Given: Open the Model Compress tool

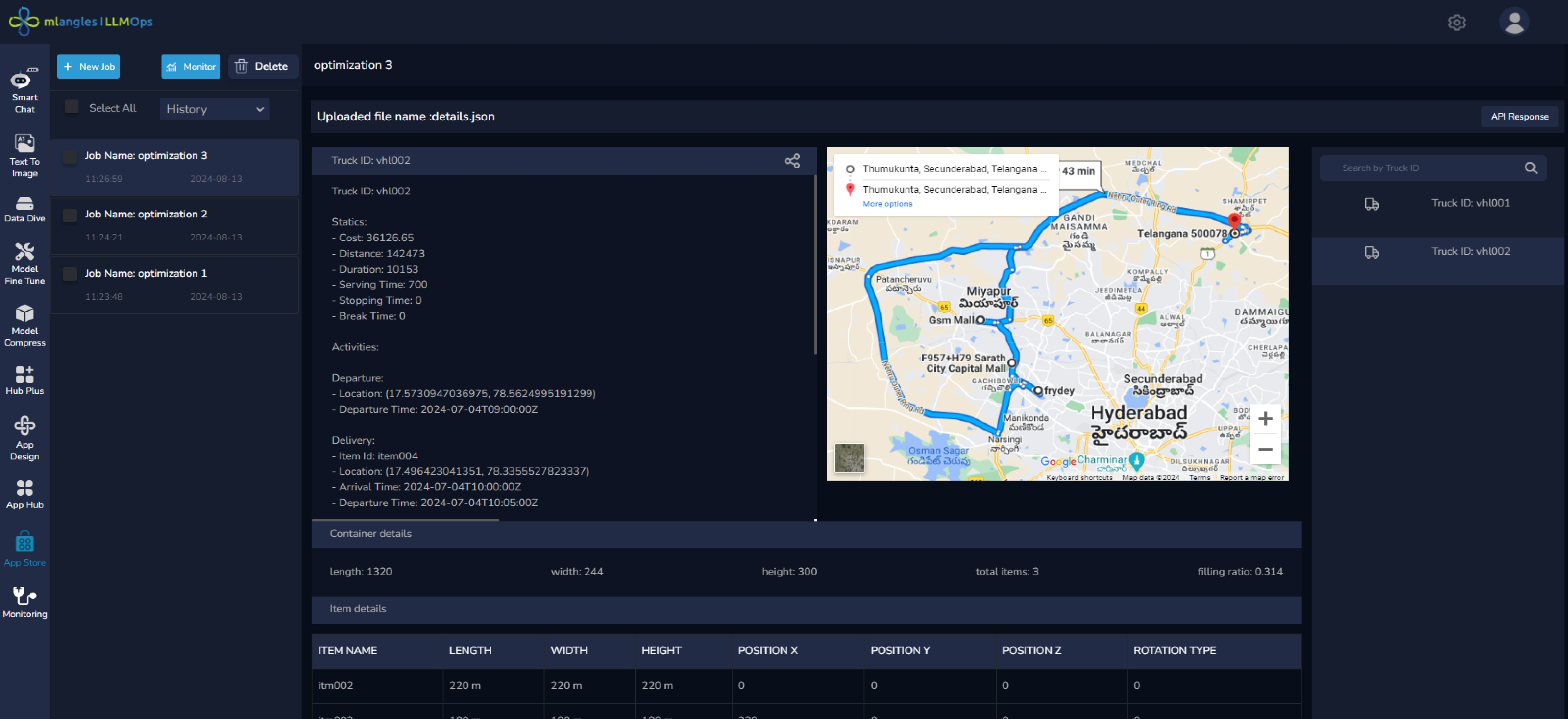Looking at the screenshot, I should point(24,325).
